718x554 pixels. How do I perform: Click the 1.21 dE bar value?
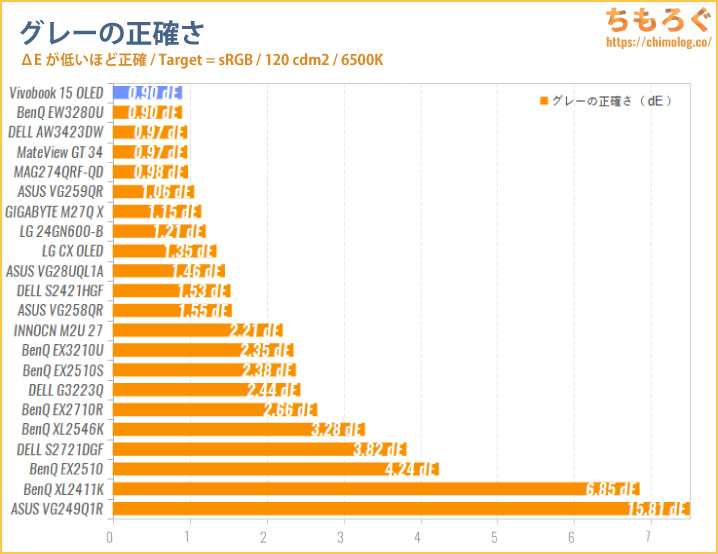tap(179, 231)
